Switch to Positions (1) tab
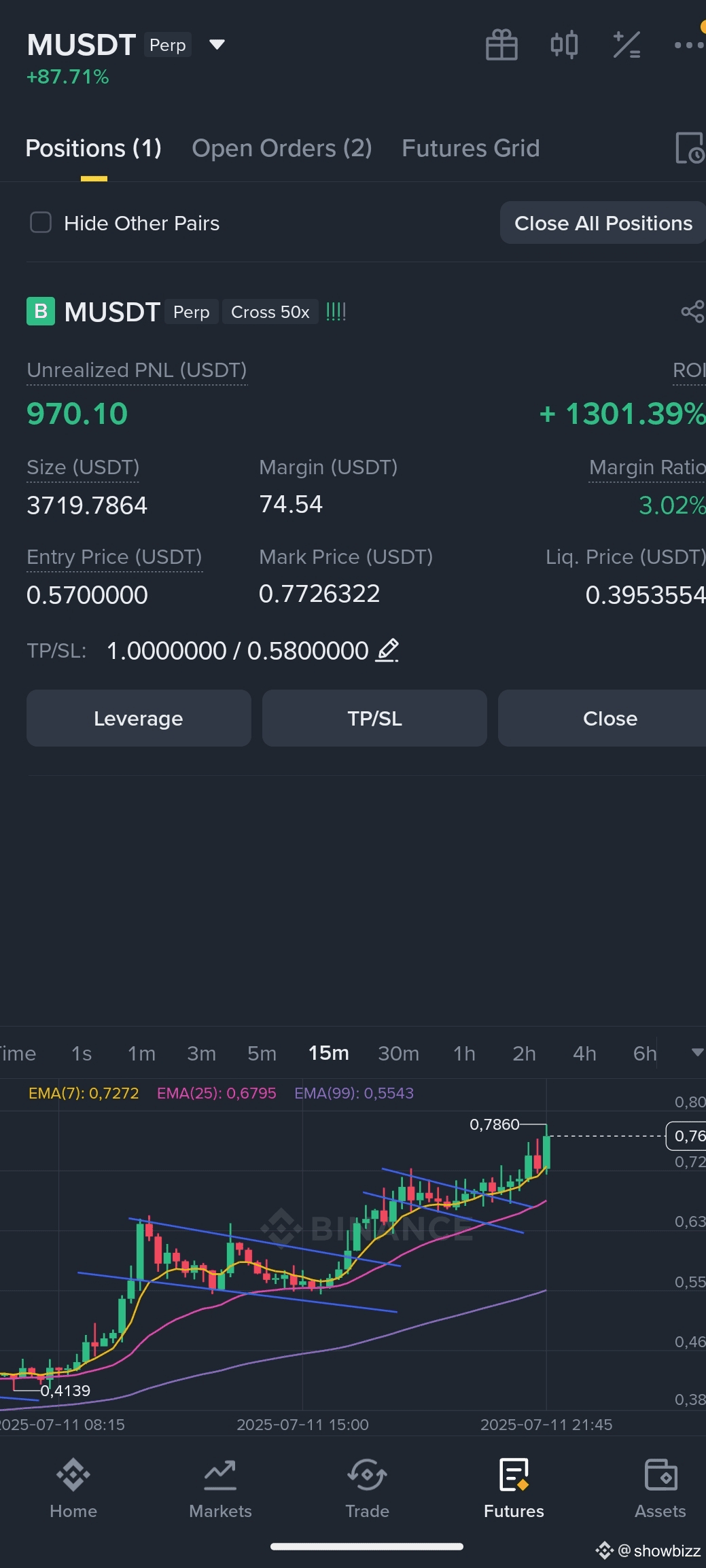 pos(94,148)
